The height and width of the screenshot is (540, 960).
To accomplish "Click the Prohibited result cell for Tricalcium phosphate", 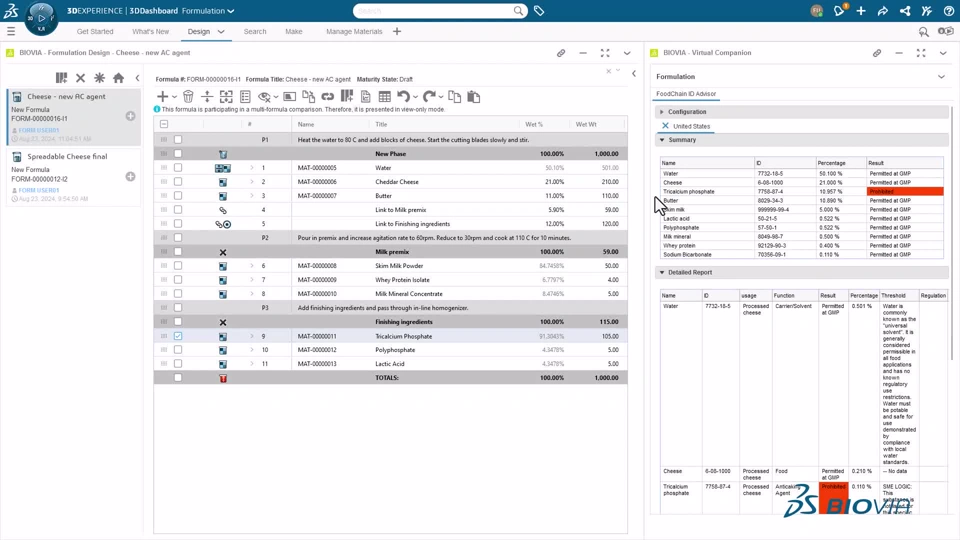I will tap(905, 192).
